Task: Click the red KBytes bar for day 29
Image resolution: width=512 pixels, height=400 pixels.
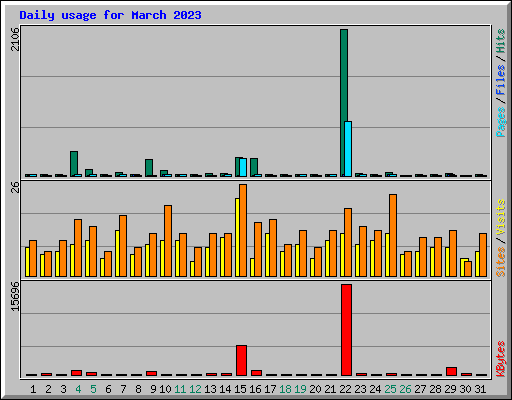Action: (451, 371)
